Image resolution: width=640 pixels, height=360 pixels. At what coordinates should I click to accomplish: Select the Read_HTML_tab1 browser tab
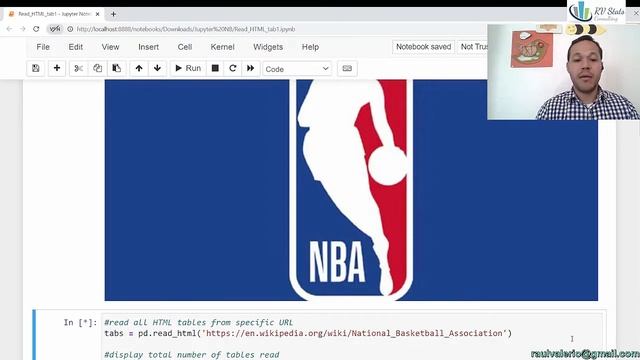tap(54, 14)
